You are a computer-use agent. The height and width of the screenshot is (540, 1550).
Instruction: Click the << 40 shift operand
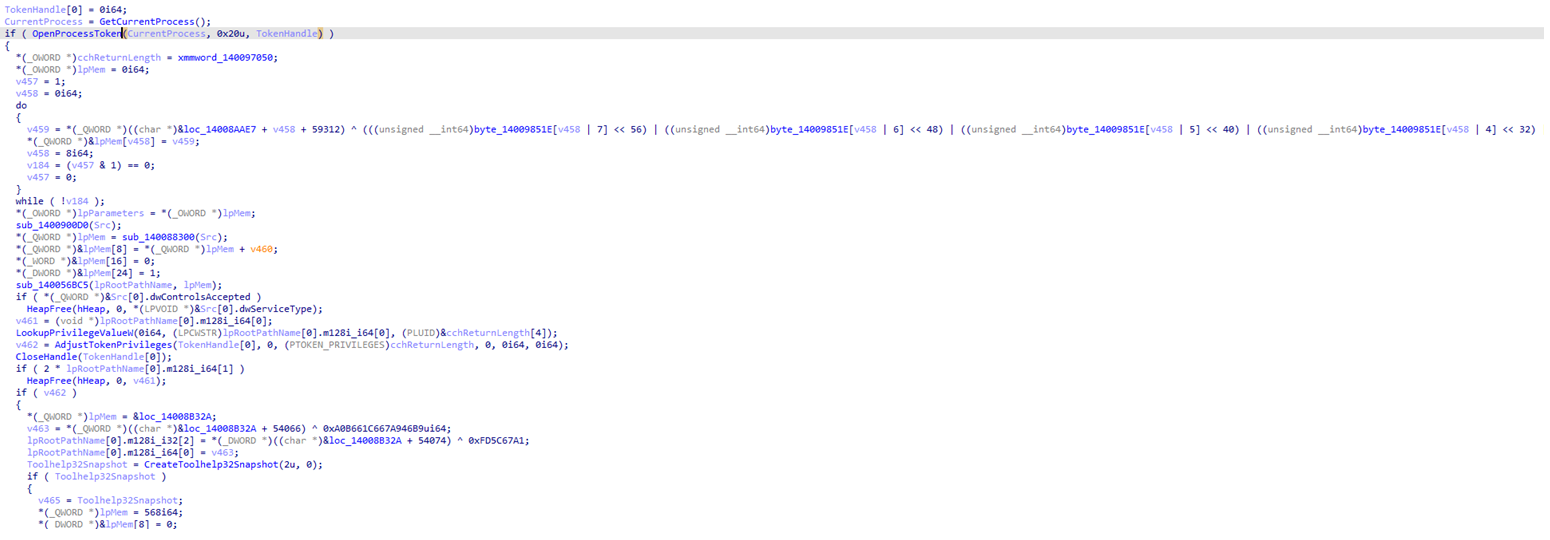click(1222, 129)
